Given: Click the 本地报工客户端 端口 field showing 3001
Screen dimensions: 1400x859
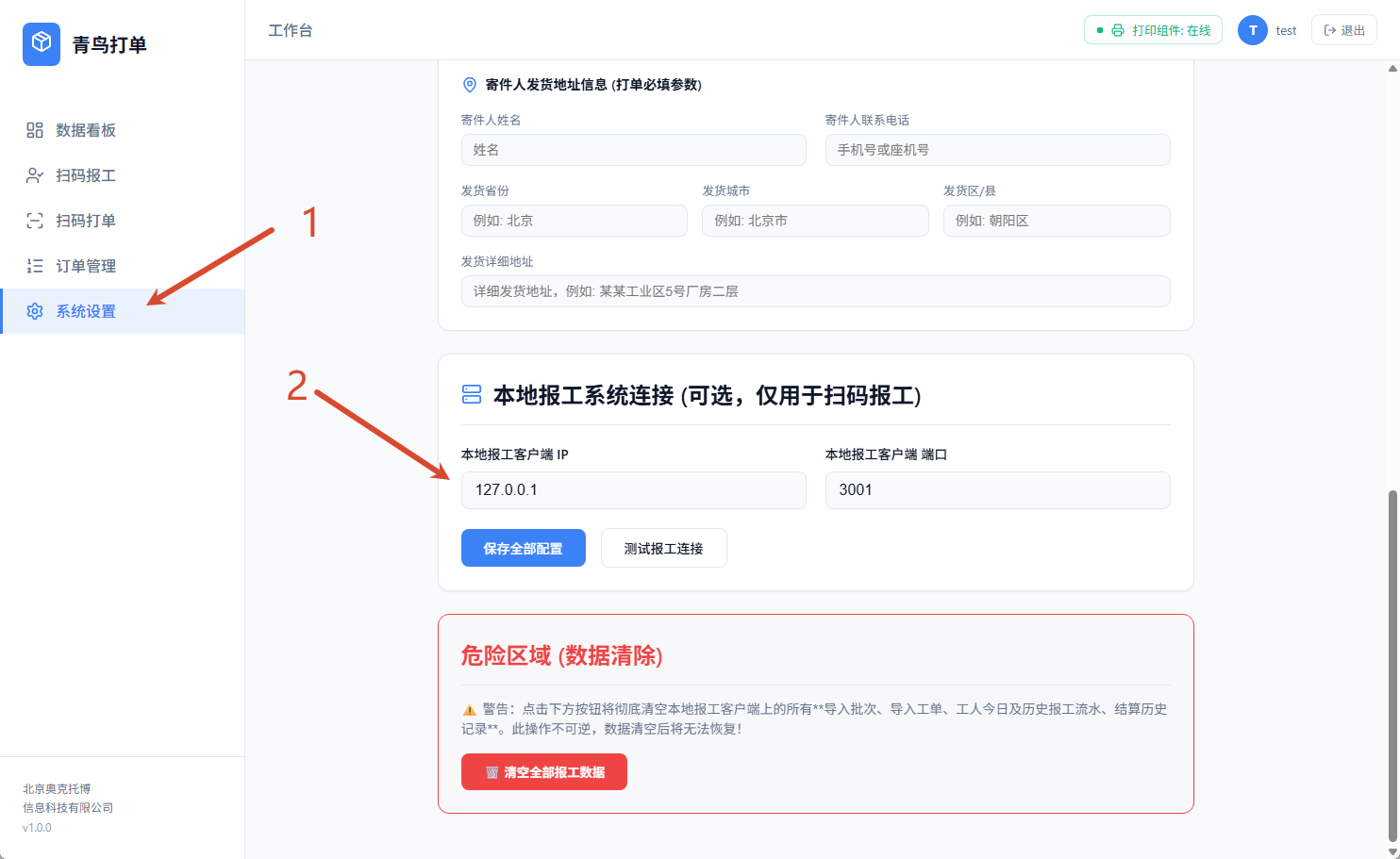Looking at the screenshot, I should pos(998,490).
